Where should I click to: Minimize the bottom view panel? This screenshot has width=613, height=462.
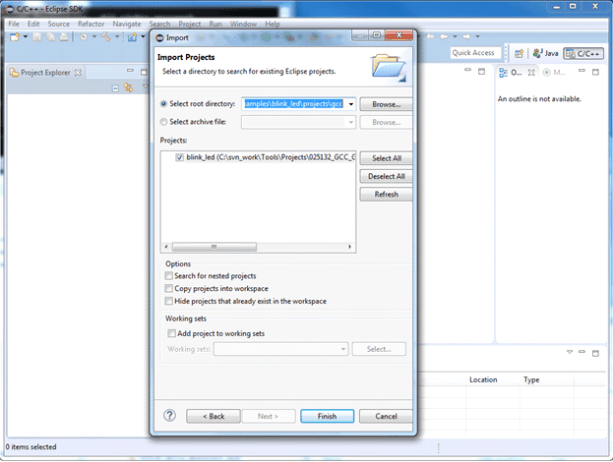click(582, 352)
